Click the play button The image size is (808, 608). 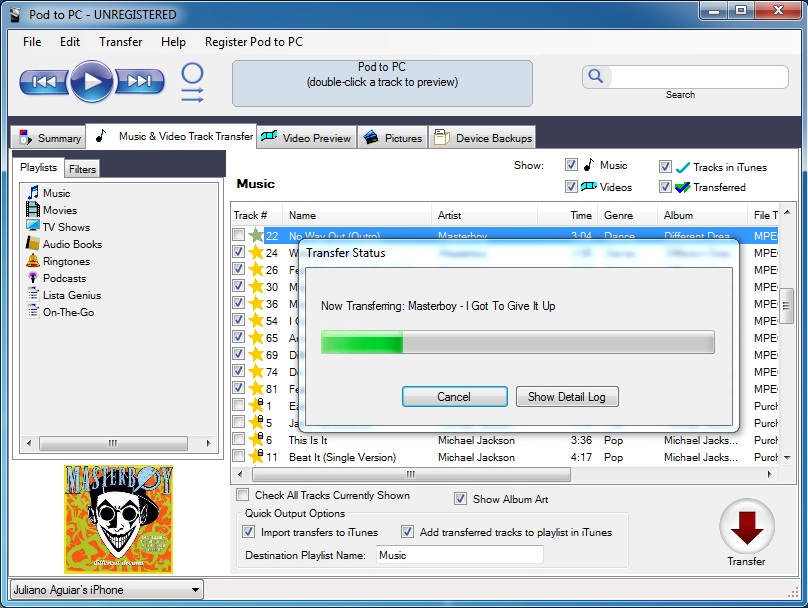point(92,81)
